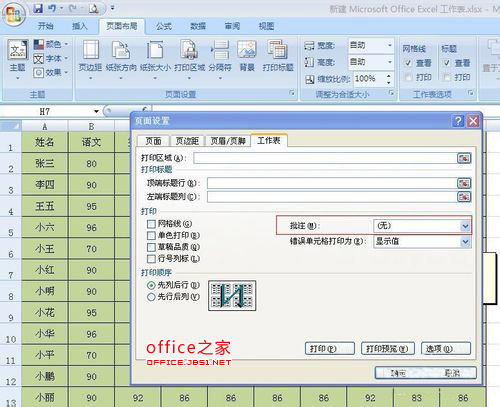Click the Cancel (取消) button
This screenshot has height=407, width=500.
point(452,373)
